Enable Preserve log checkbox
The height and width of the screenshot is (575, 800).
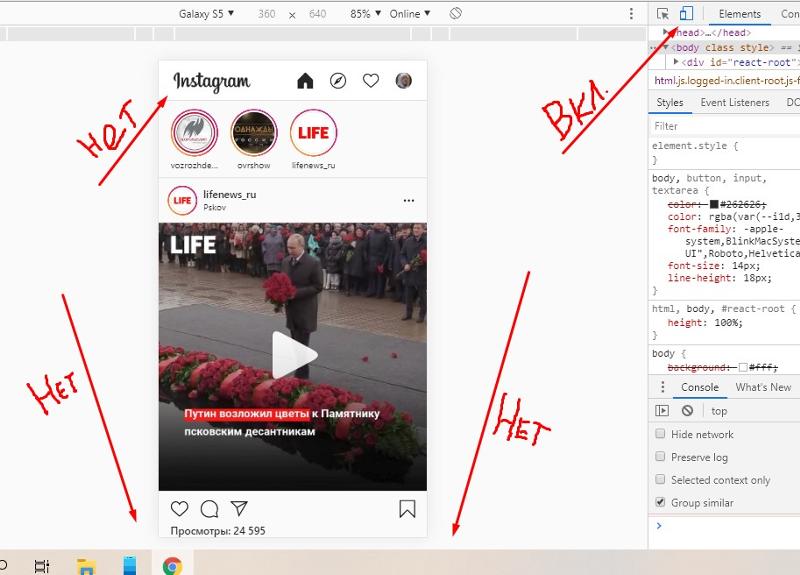tap(660, 456)
